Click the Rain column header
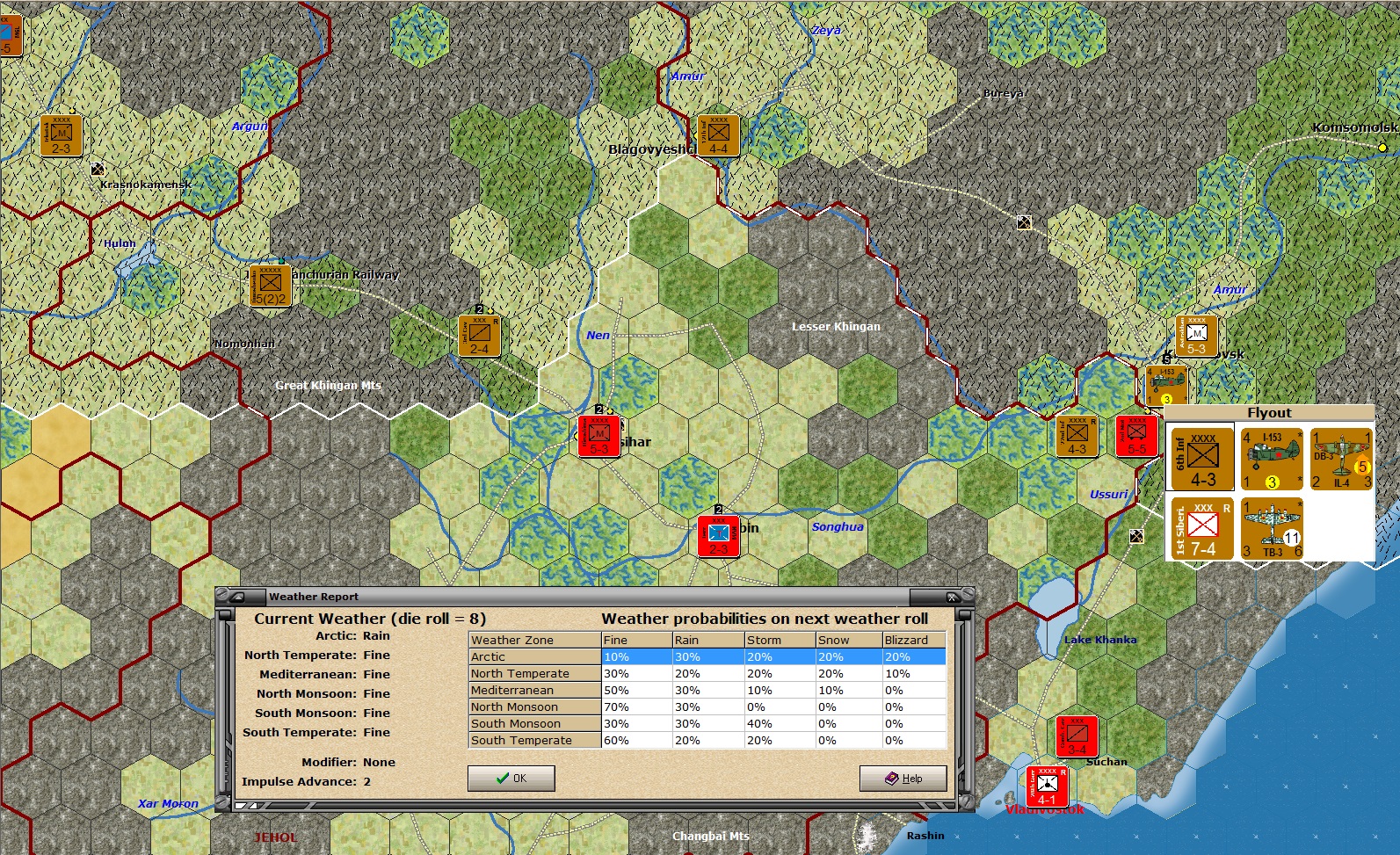This screenshot has width=1400, height=855. pos(708,640)
